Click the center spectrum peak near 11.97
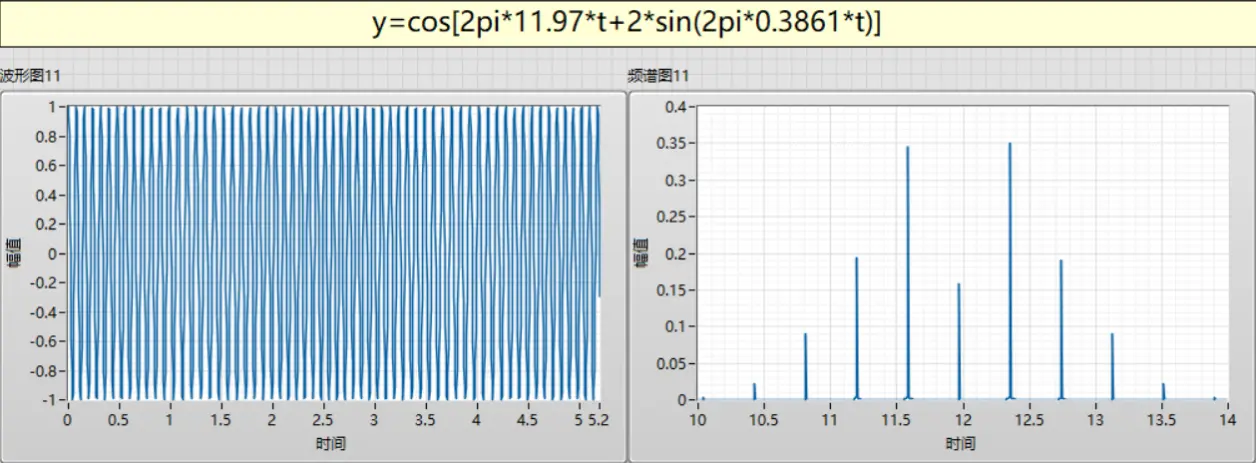The image size is (1256, 463). click(959, 341)
